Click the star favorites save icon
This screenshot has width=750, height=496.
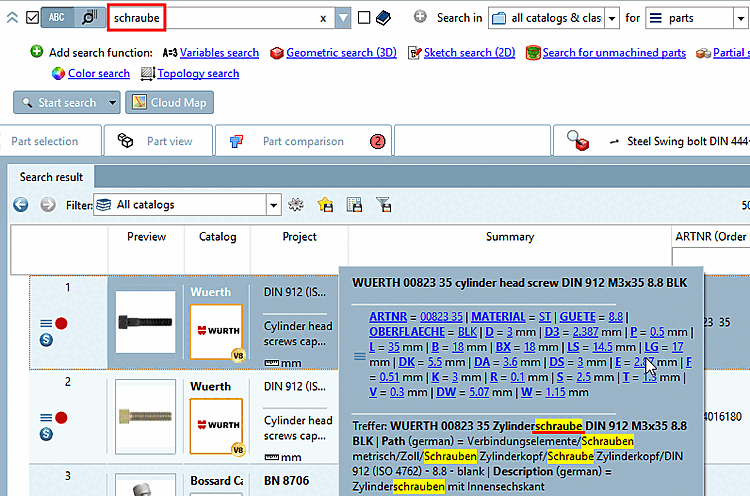(325, 205)
